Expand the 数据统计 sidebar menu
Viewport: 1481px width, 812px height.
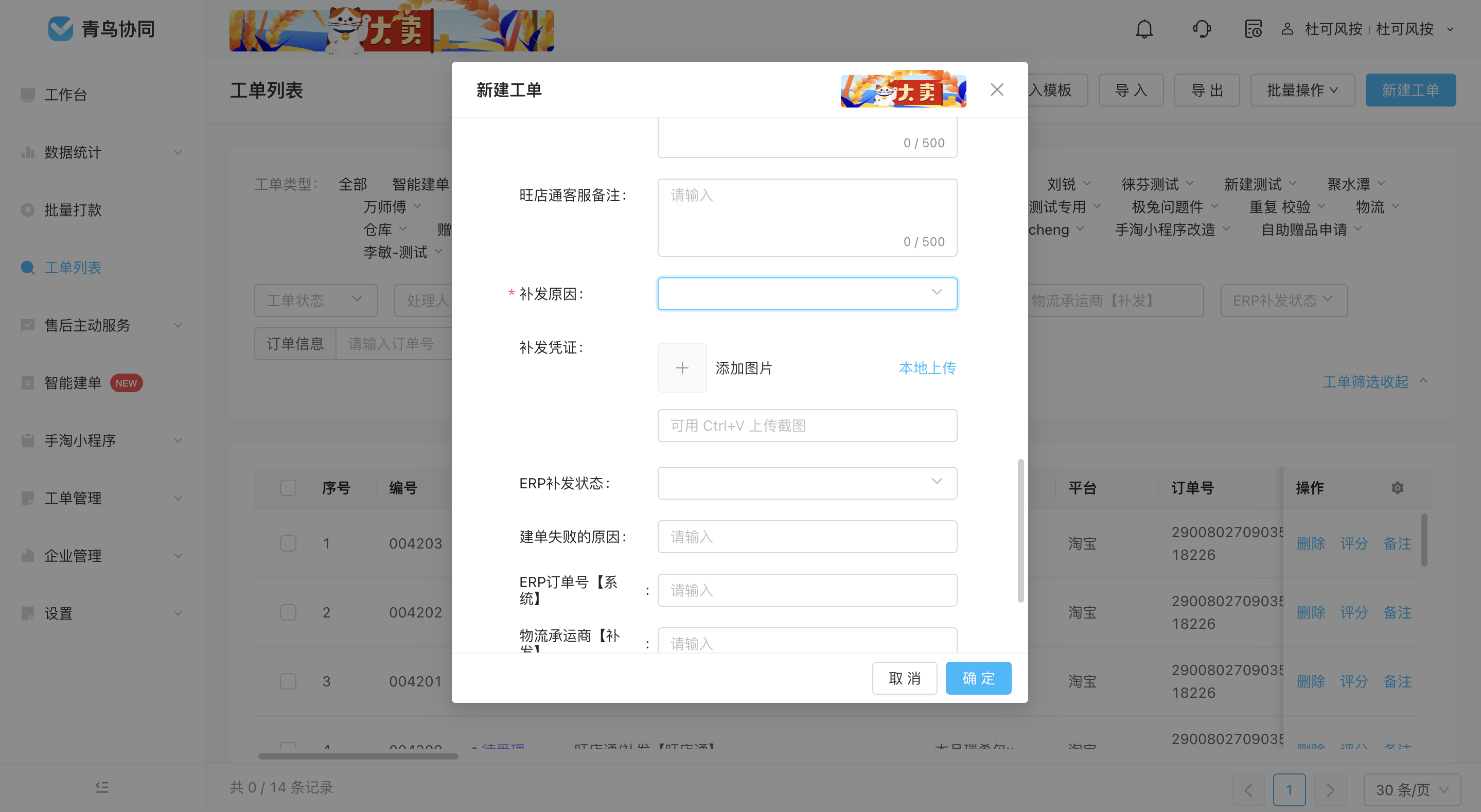(x=178, y=152)
